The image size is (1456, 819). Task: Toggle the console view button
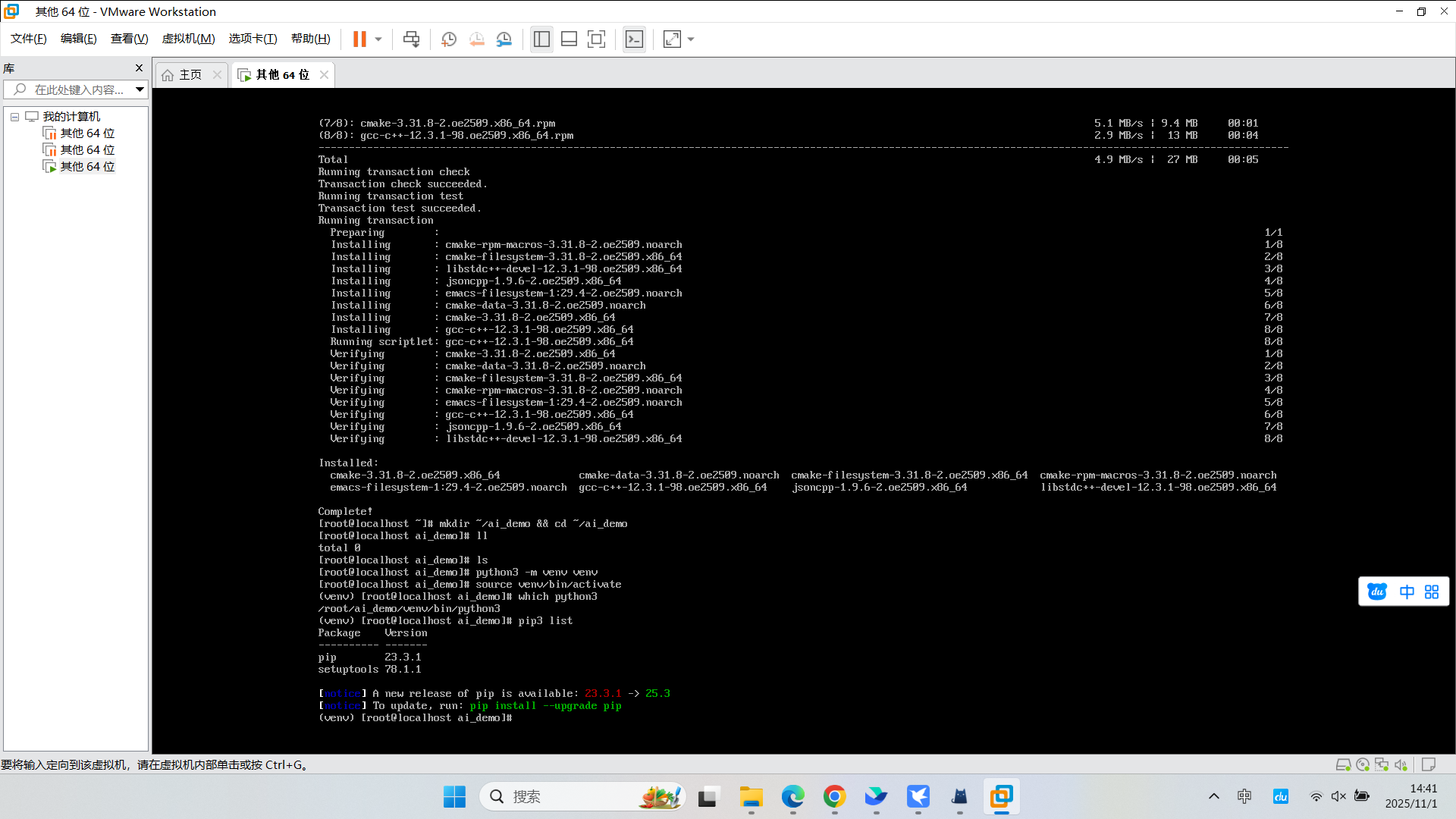634,39
